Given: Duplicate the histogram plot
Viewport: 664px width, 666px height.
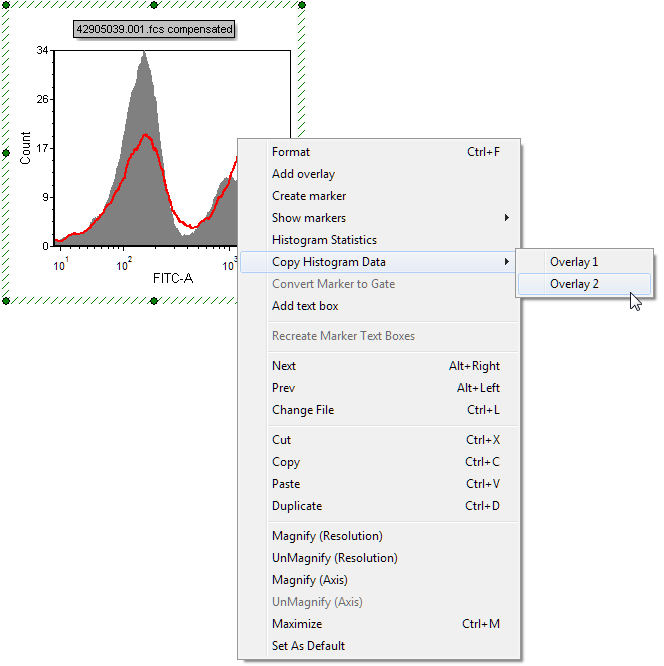Looking at the screenshot, I should tap(297, 506).
